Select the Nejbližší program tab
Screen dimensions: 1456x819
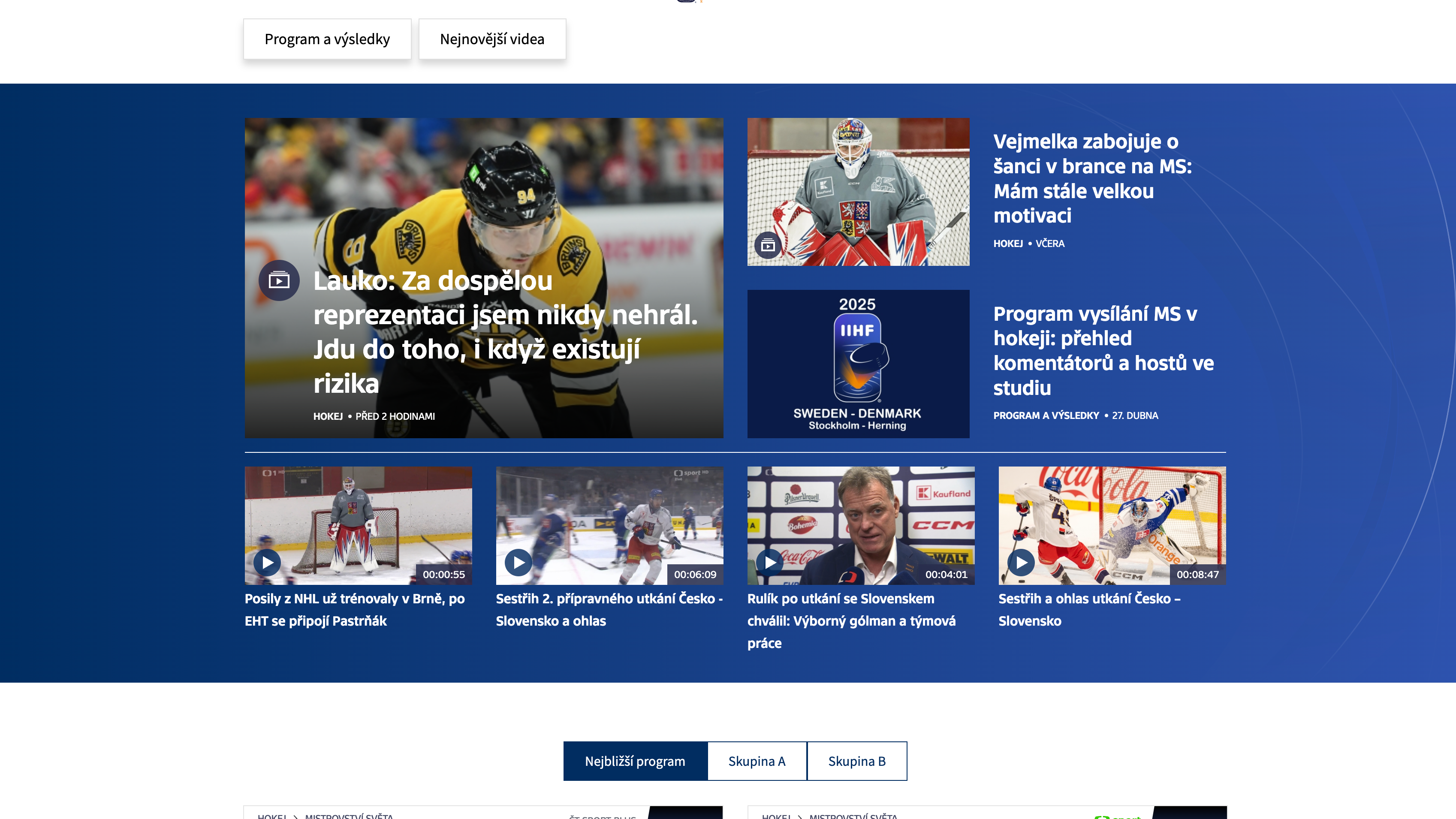click(635, 761)
